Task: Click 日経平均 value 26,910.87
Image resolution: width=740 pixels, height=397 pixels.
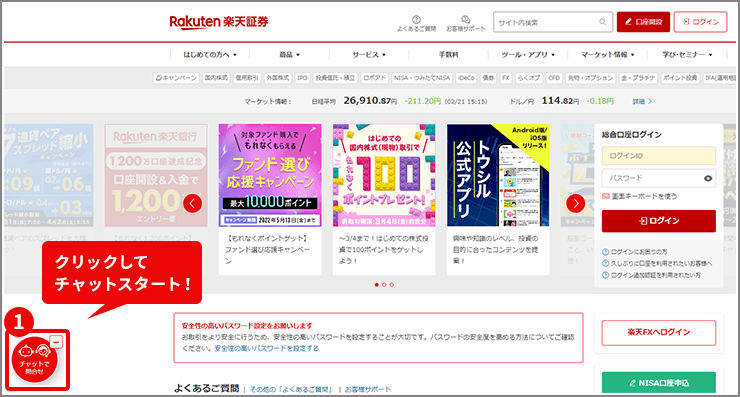Action: (370, 101)
